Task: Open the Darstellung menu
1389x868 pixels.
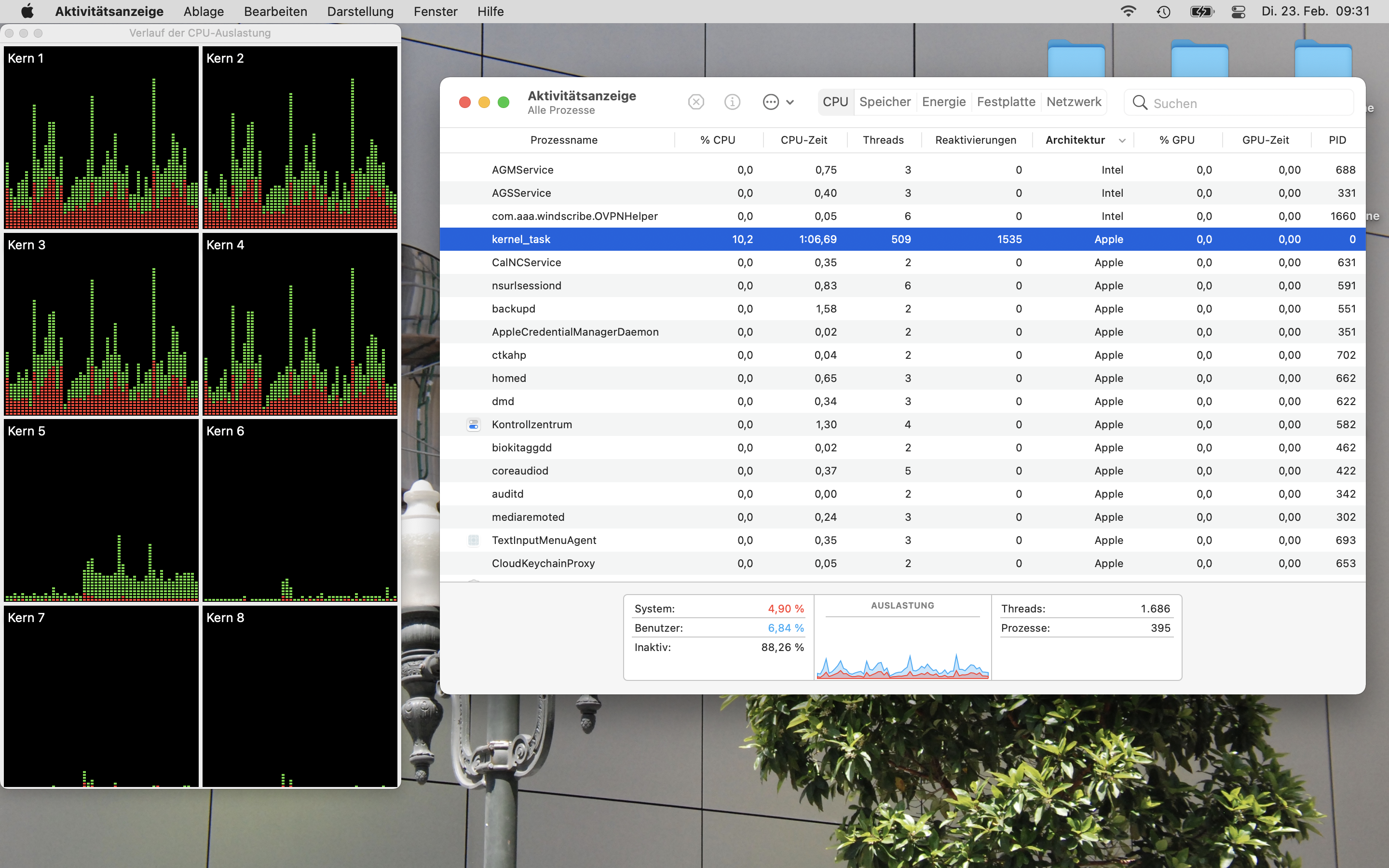Action: click(x=360, y=12)
